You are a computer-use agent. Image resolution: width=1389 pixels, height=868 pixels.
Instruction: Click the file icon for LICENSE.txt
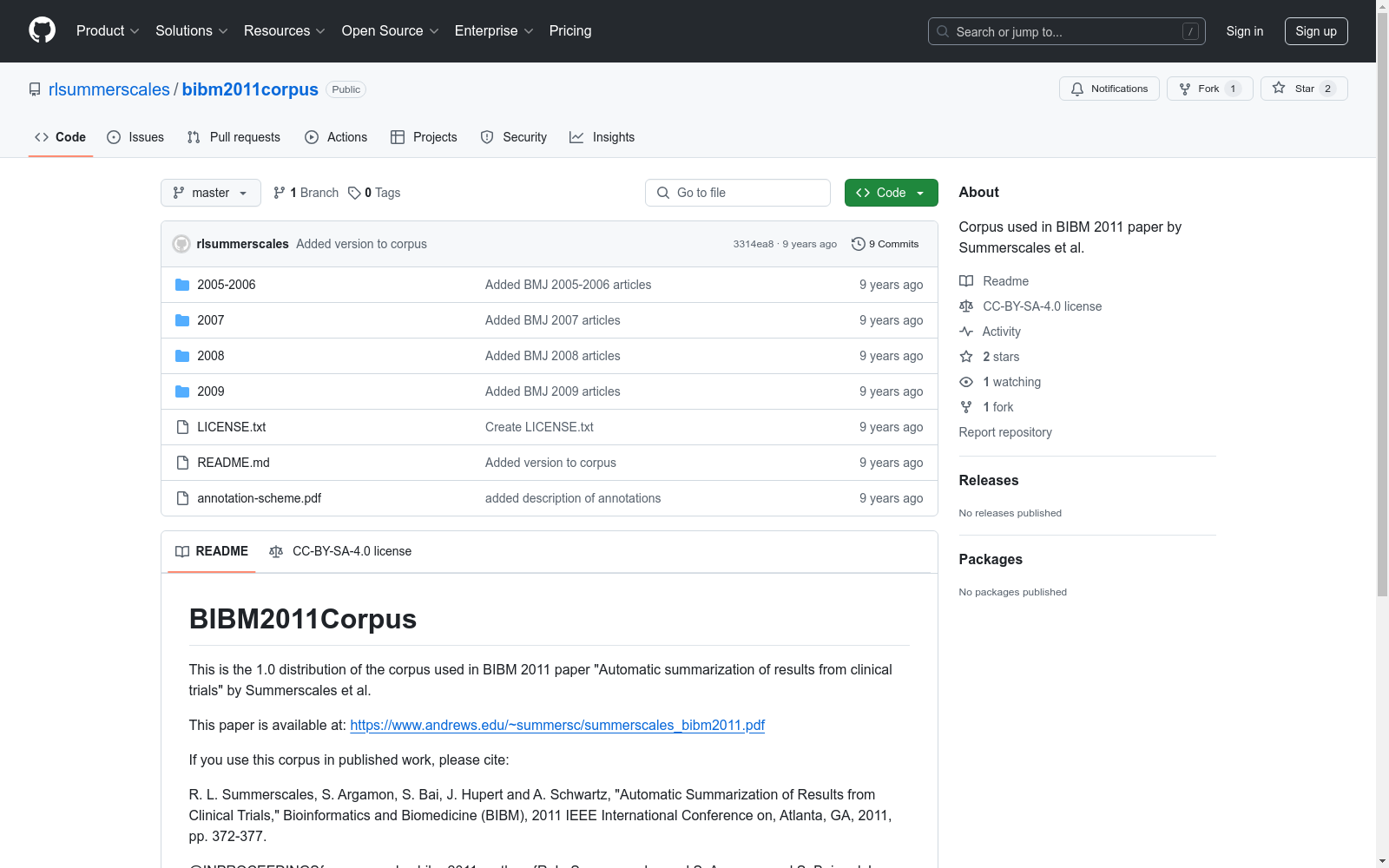(182, 427)
